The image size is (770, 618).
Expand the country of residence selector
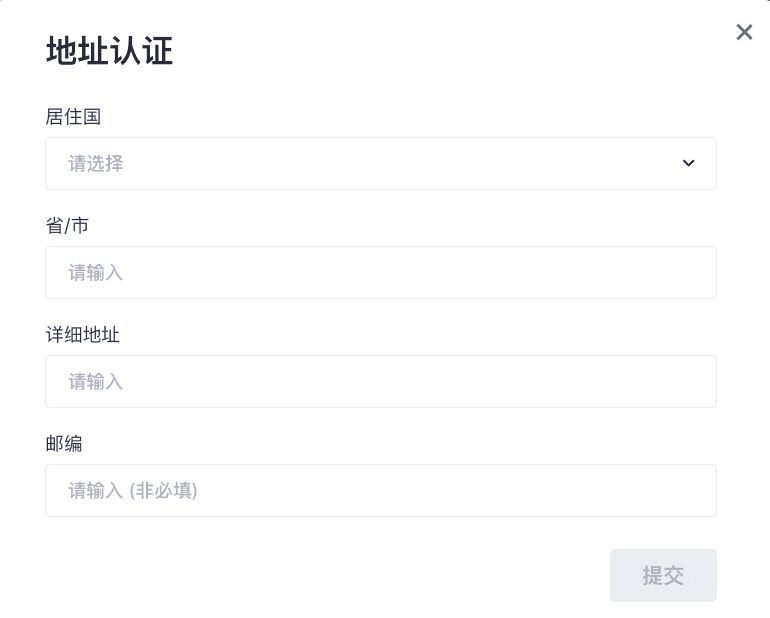(380, 163)
